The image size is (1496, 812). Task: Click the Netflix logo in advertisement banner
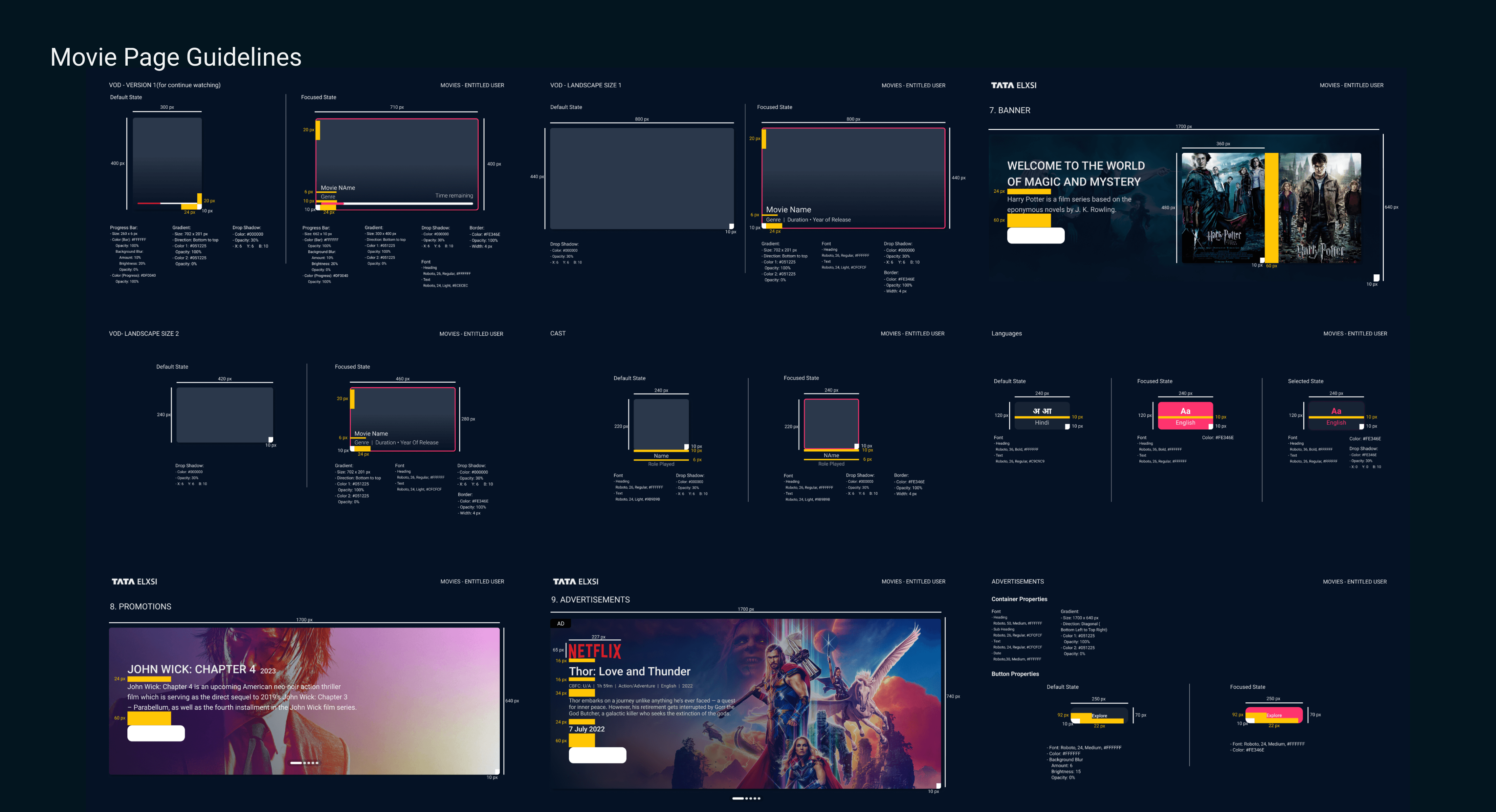pos(595,651)
